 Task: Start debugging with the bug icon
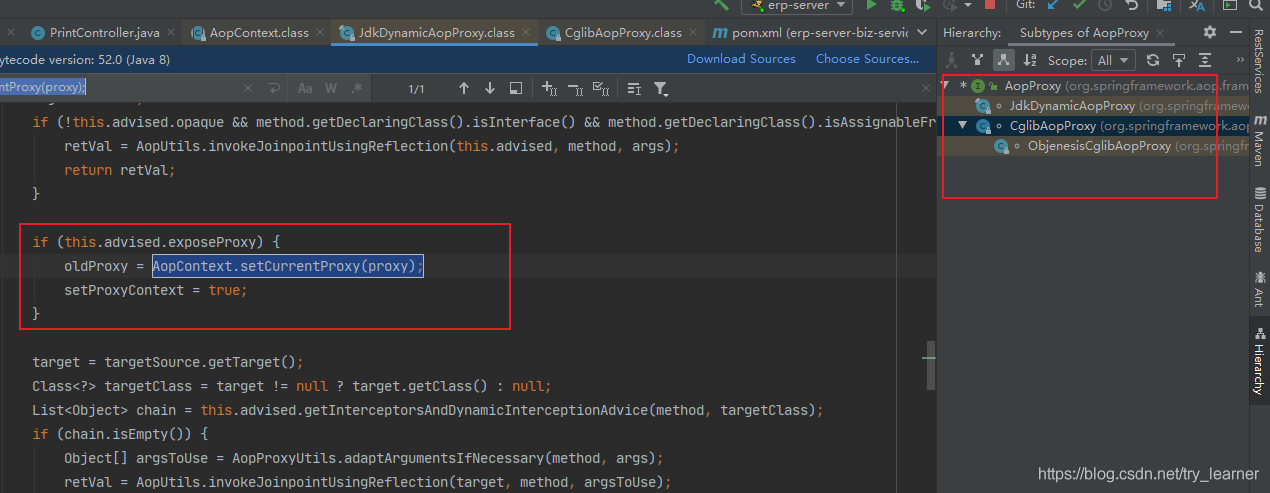click(x=896, y=6)
